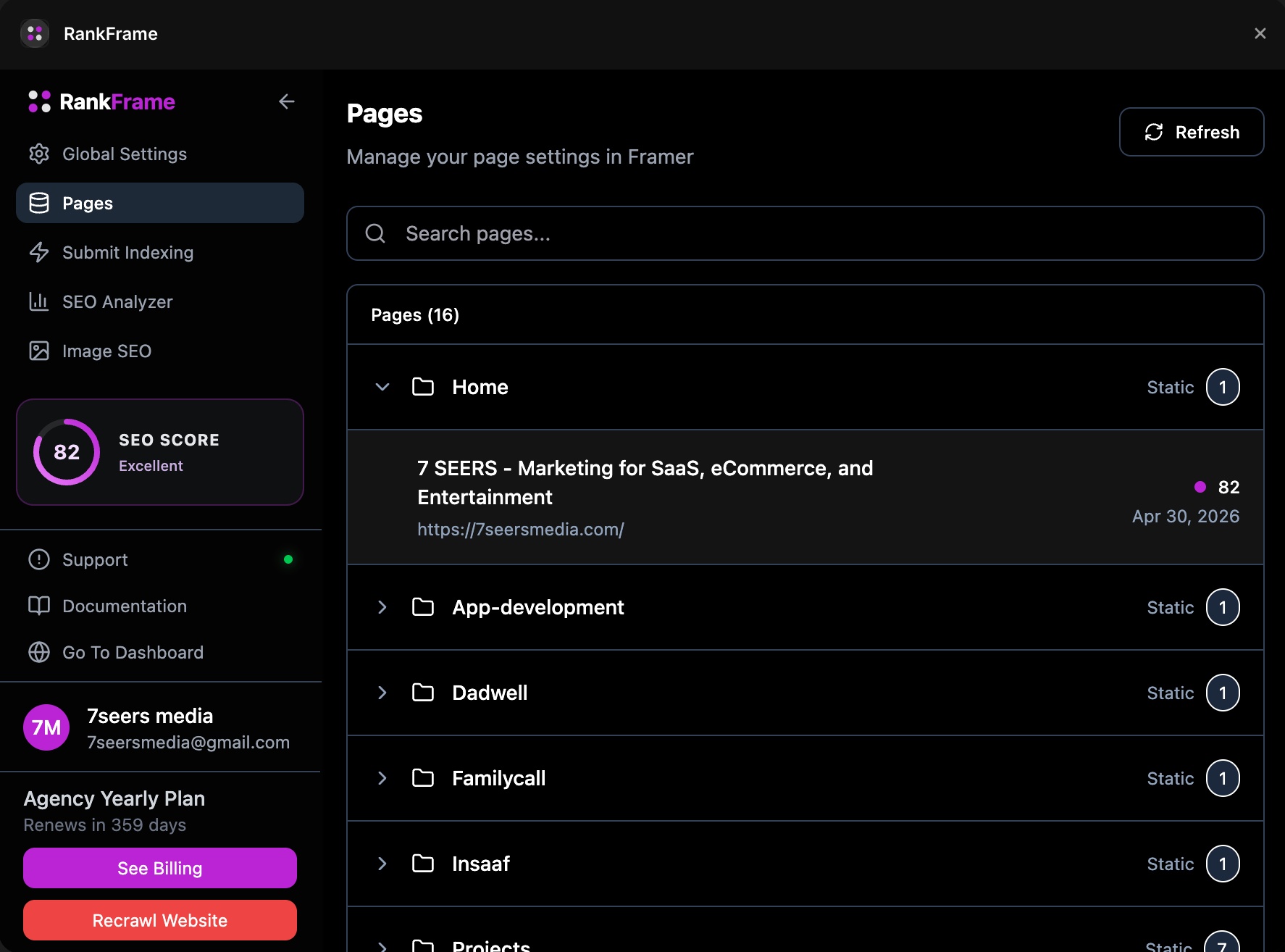Screen dimensions: 1285x952
Task: Expand the Familycall page group
Action: [382, 778]
